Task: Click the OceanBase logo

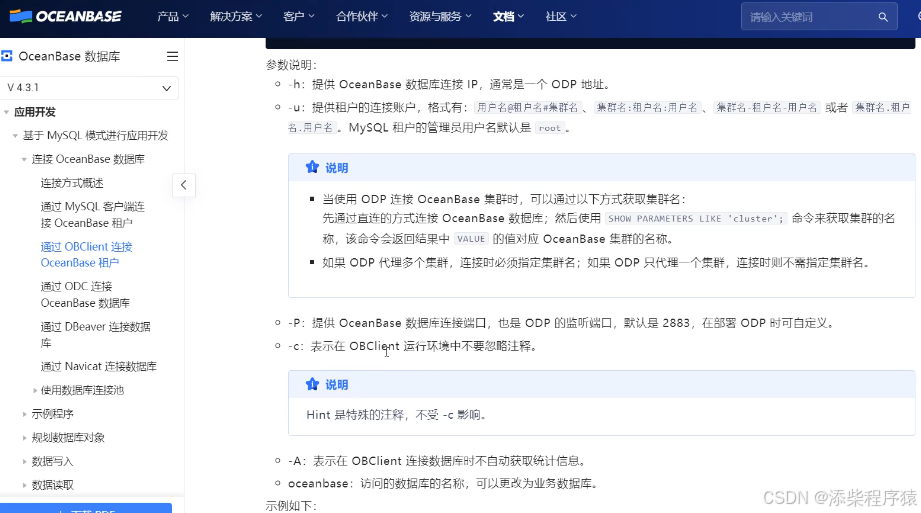Action: 66,16
